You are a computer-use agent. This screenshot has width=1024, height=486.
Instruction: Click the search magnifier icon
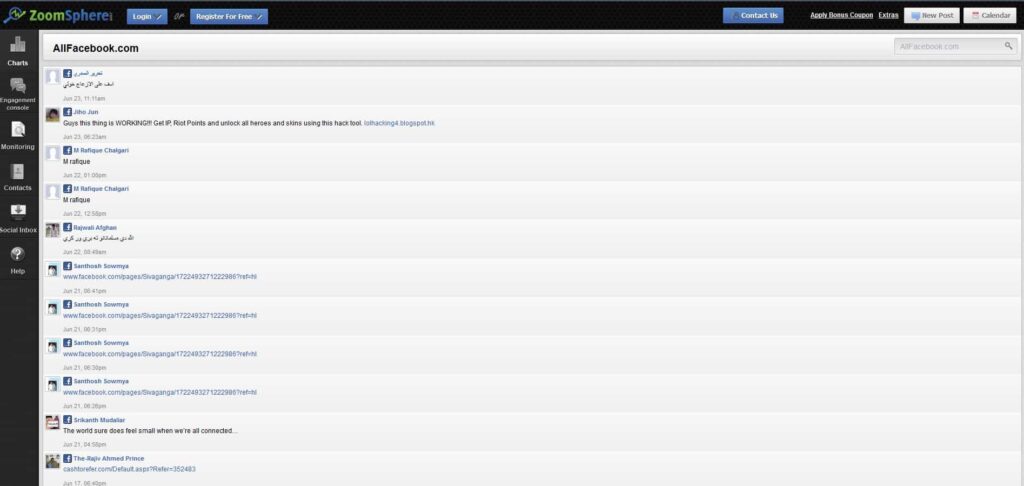coord(1008,46)
